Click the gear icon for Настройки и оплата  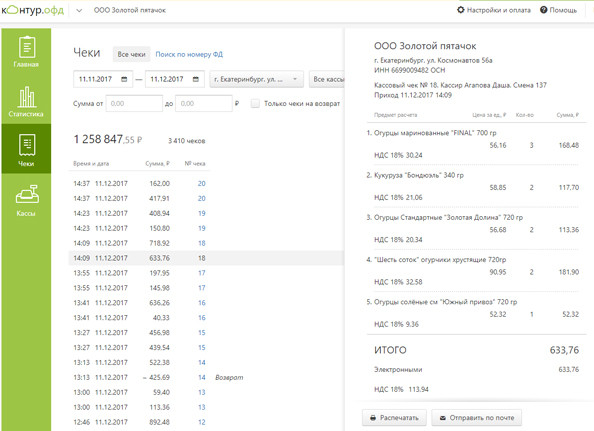click(461, 10)
